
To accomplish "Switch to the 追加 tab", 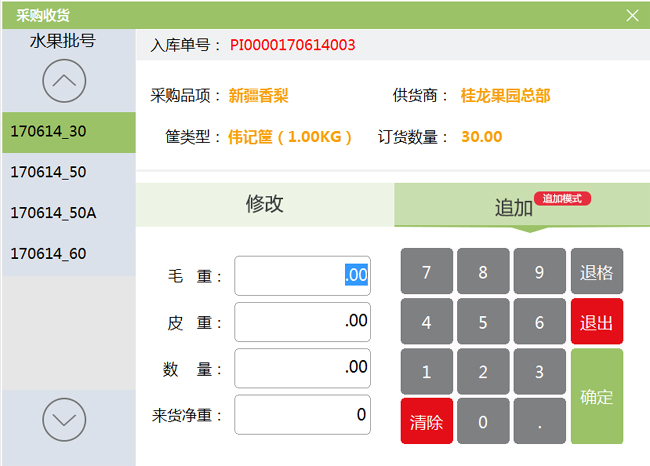I will click(514, 207).
